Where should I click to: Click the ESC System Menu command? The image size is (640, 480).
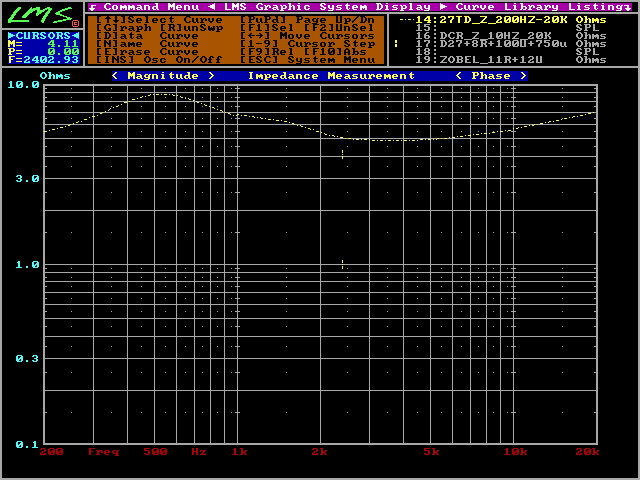click(x=307, y=60)
